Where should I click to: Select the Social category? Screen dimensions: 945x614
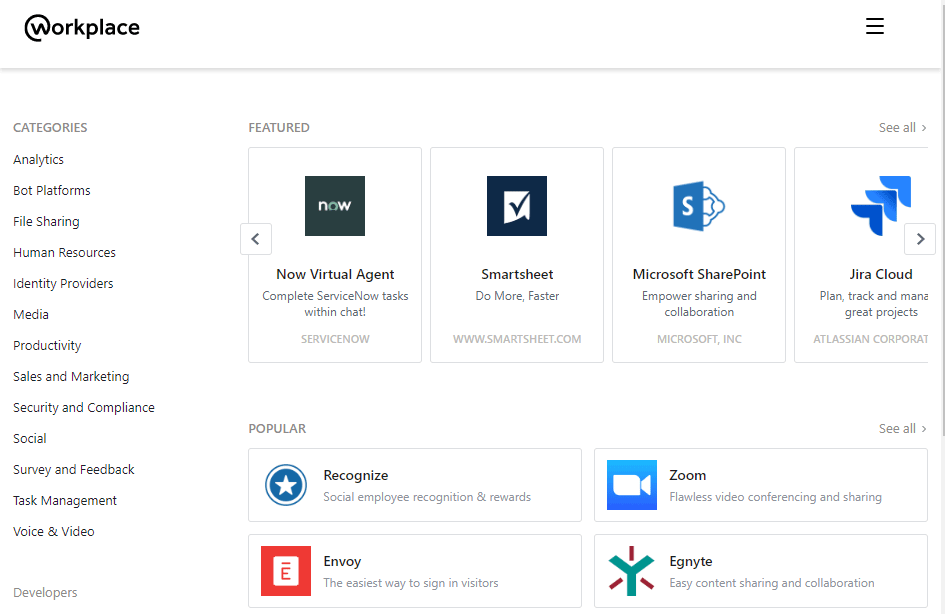click(x=30, y=439)
